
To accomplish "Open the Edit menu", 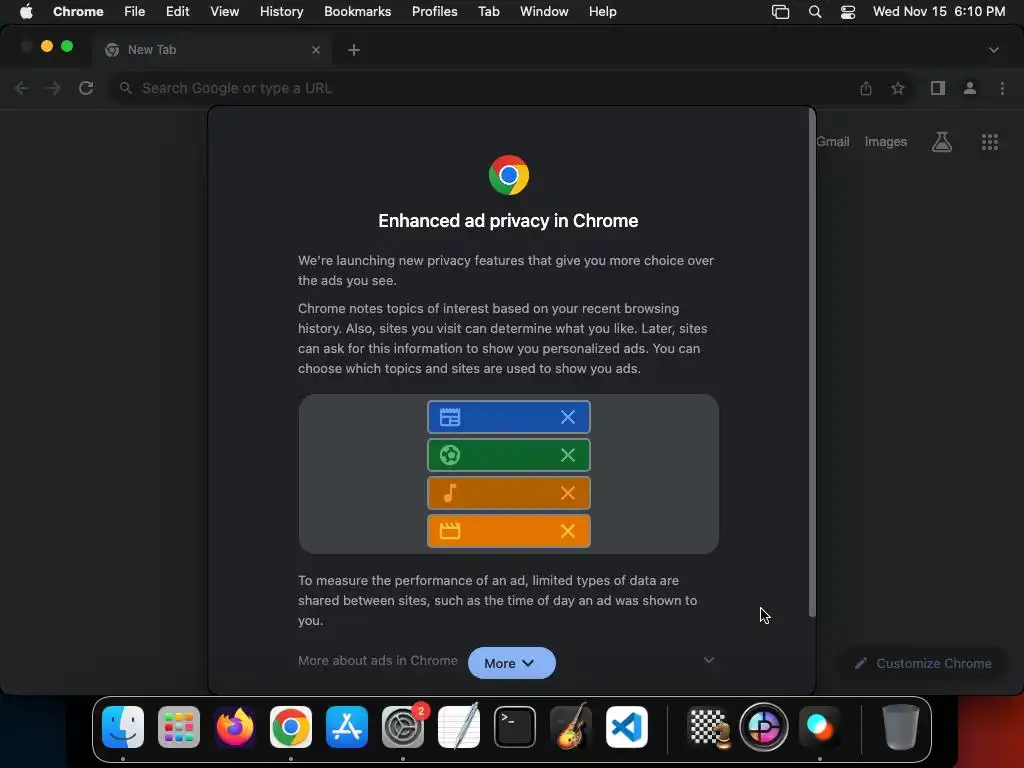I will (177, 11).
